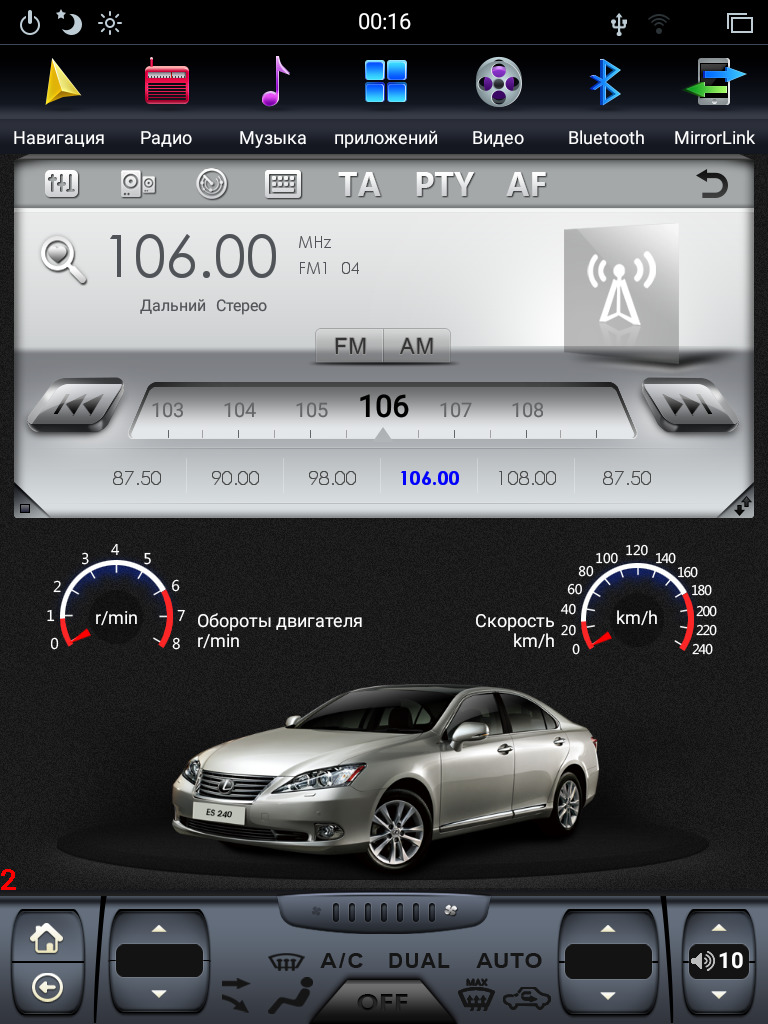Toggle MAX rear defrost icon
Viewport: 768px width, 1024px height.
pyautogui.click(x=476, y=995)
